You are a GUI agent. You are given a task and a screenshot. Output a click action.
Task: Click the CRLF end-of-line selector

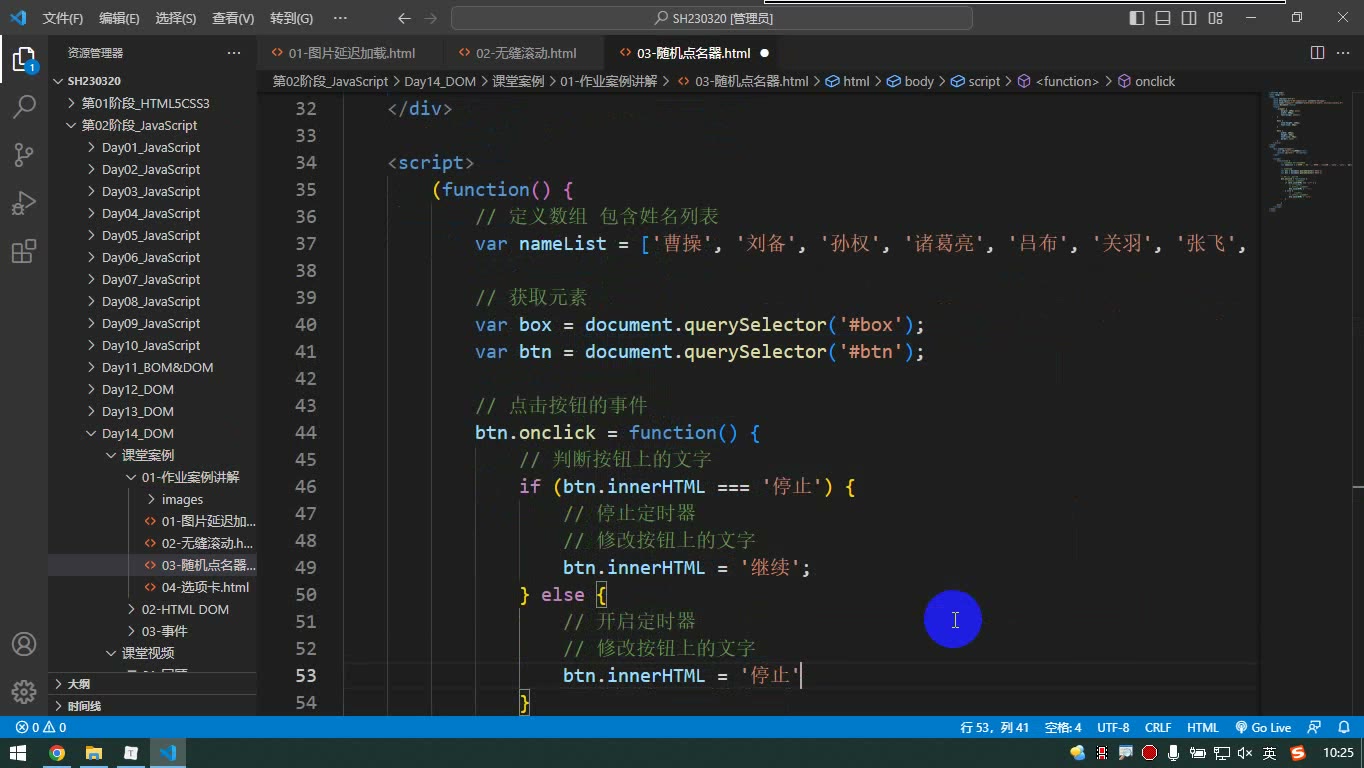click(1158, 728)
